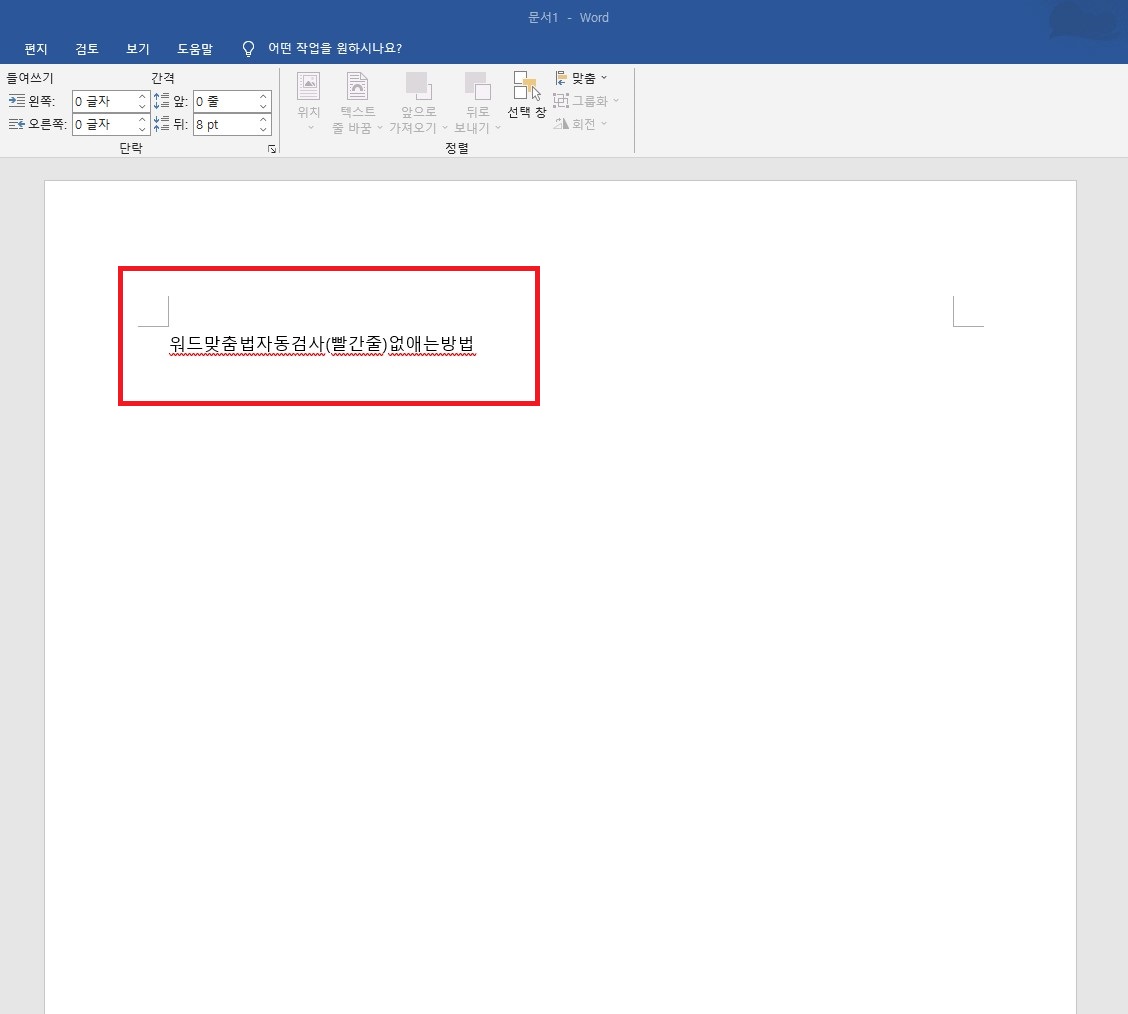Click the left indent (왼쪽) icon
The width and height of the screenshot is (1128, 1014).
point(17,101)
